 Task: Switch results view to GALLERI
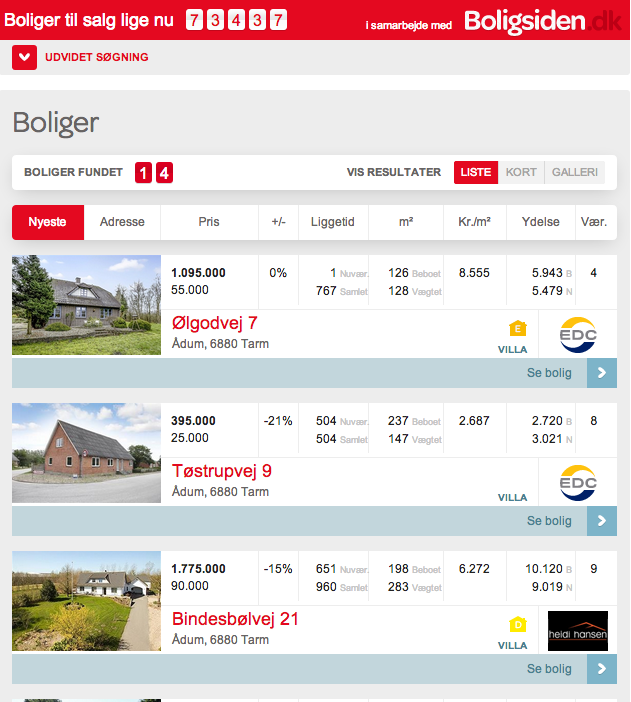pyautogui.click(x=575, y=172)
